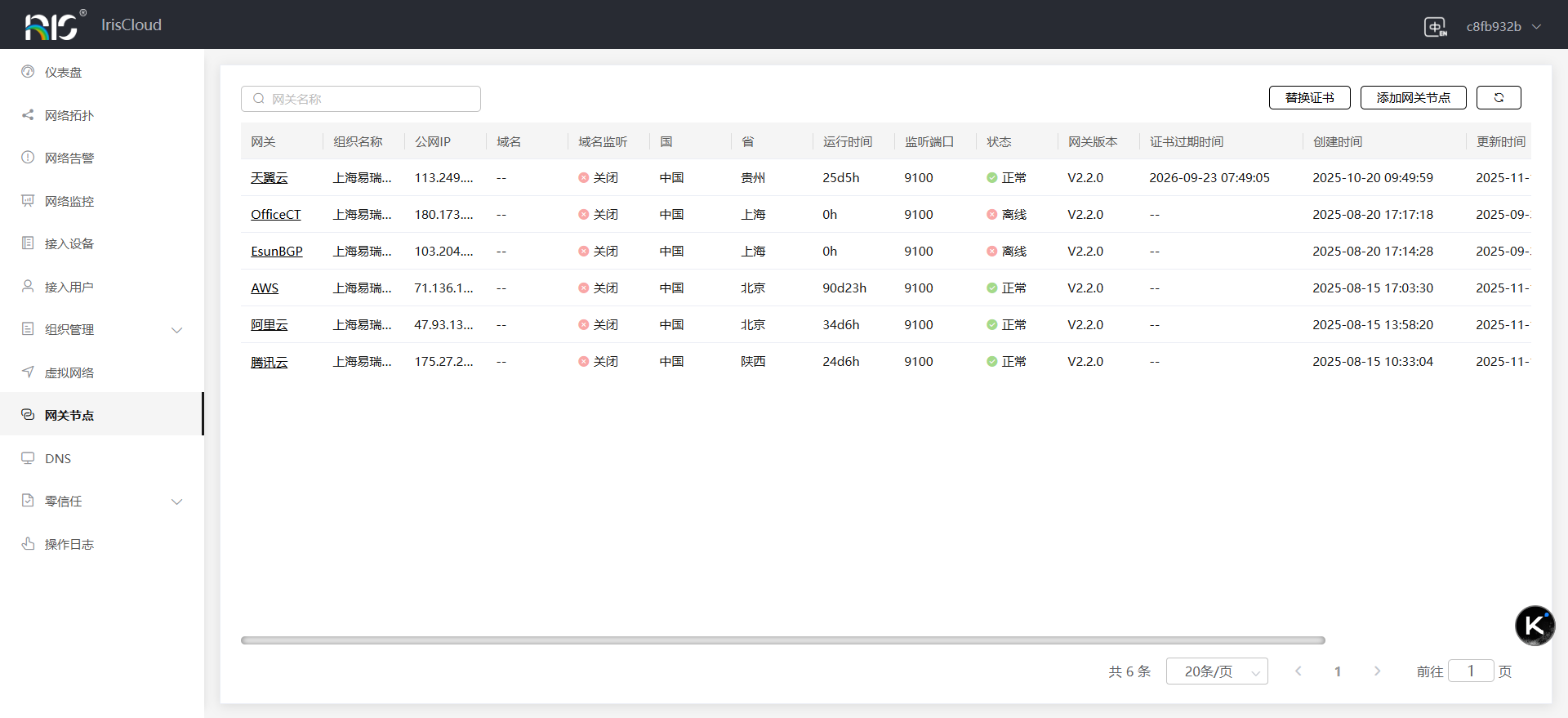Open the c8fb932b user account dropdown

point(1503,27)
